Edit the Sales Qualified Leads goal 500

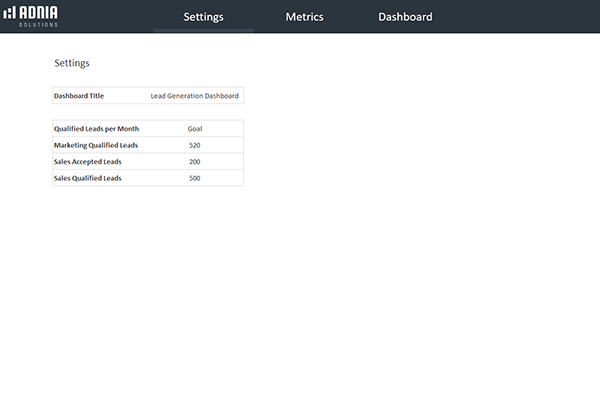point(194,178)
